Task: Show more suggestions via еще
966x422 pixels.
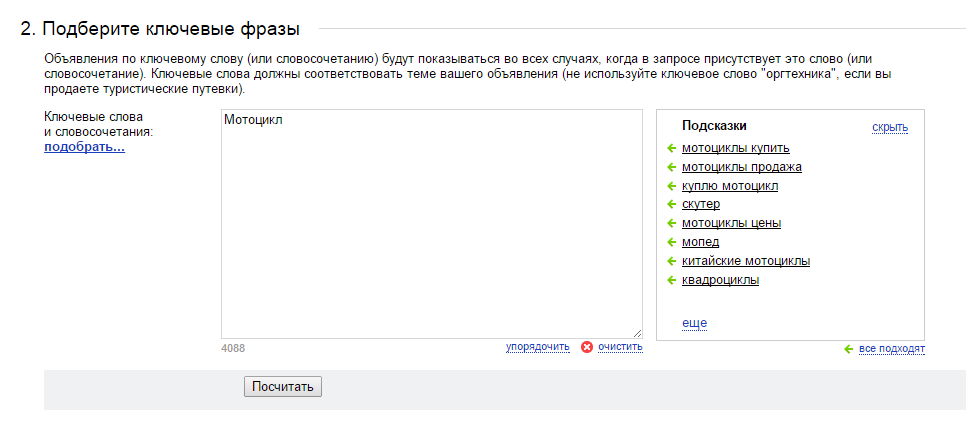Action: pos(694,323)
